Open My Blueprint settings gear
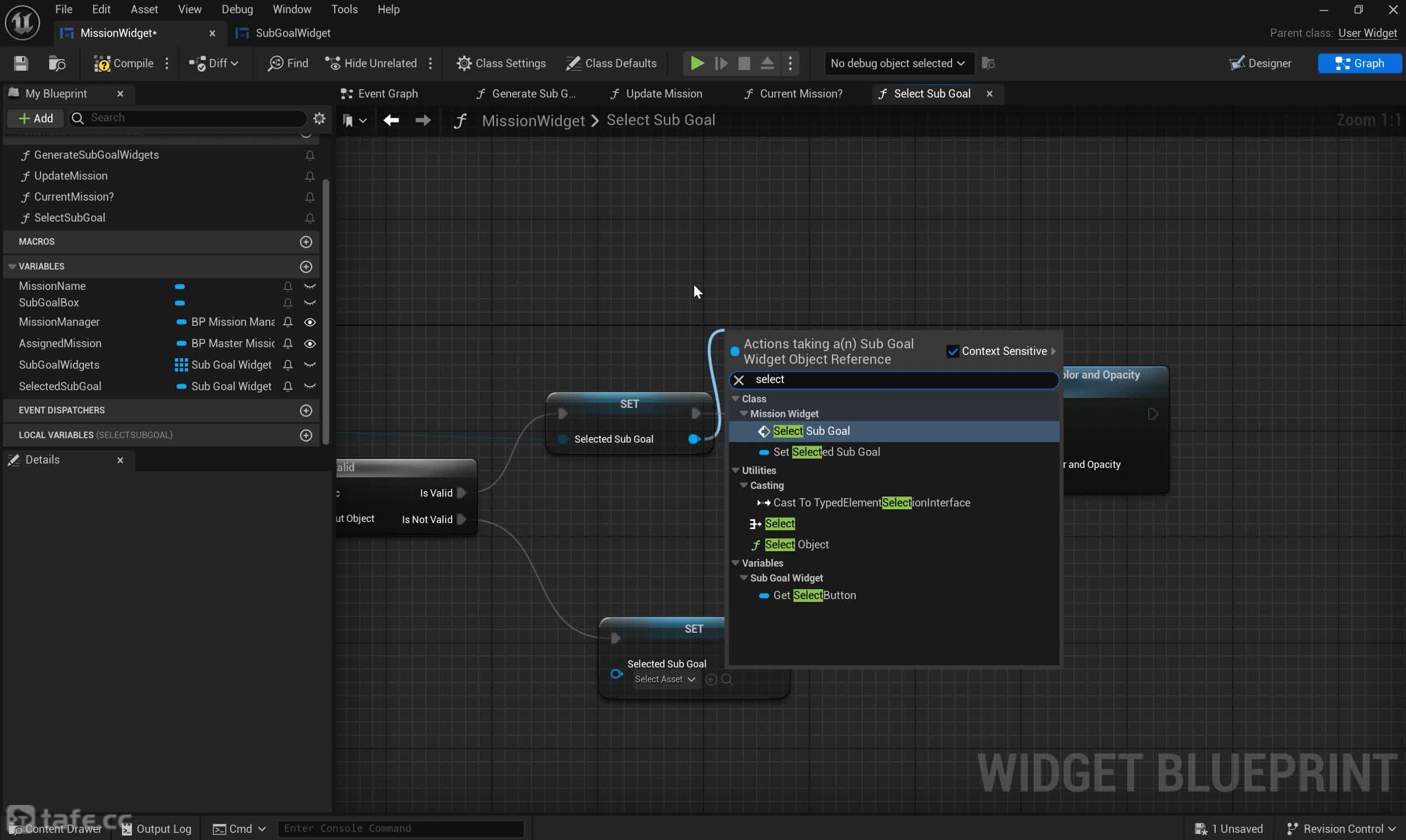This screenshot has width=1406, height=840. click(319, 118)
